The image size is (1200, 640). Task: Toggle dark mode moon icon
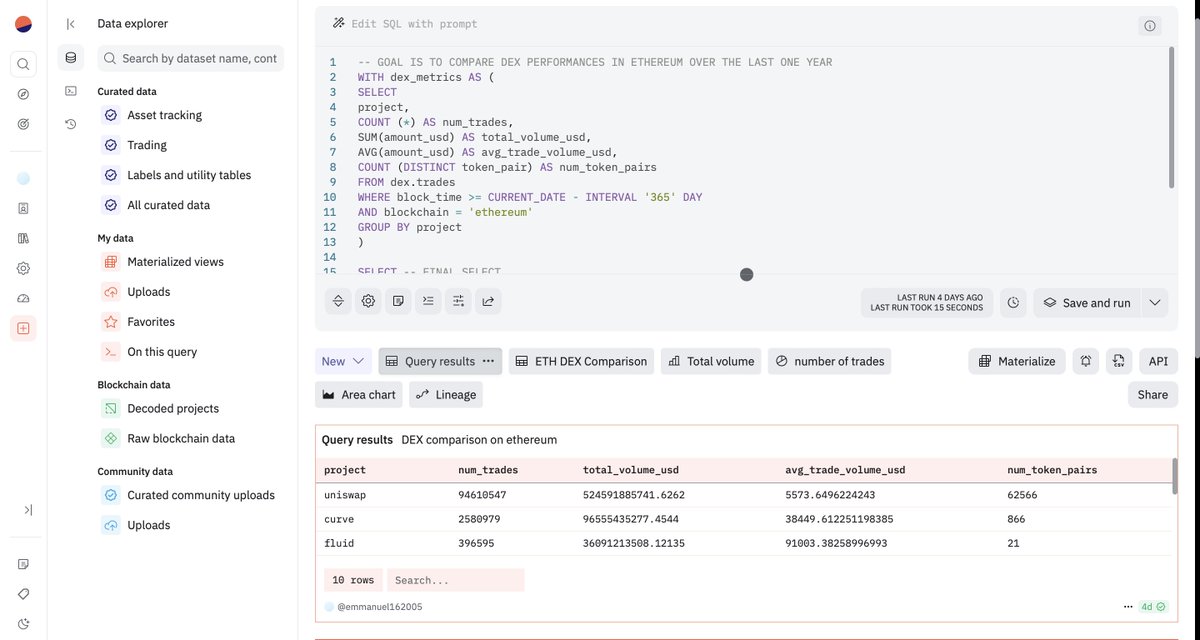(x=24, y=624)
